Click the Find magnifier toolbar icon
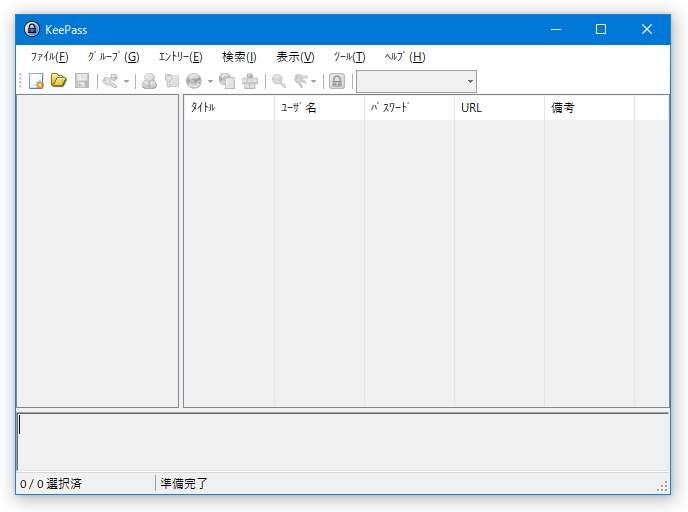688x512 pixels. (279, 81)
